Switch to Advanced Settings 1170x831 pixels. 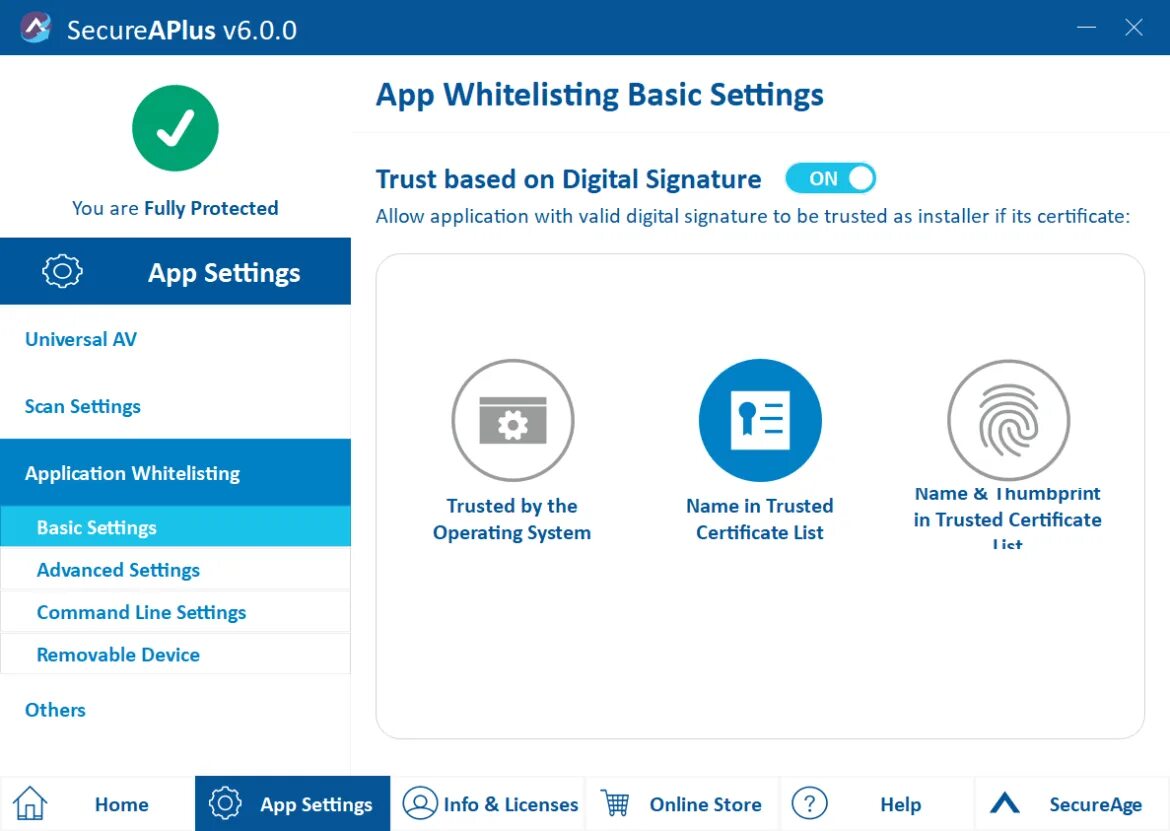point(118,570)
